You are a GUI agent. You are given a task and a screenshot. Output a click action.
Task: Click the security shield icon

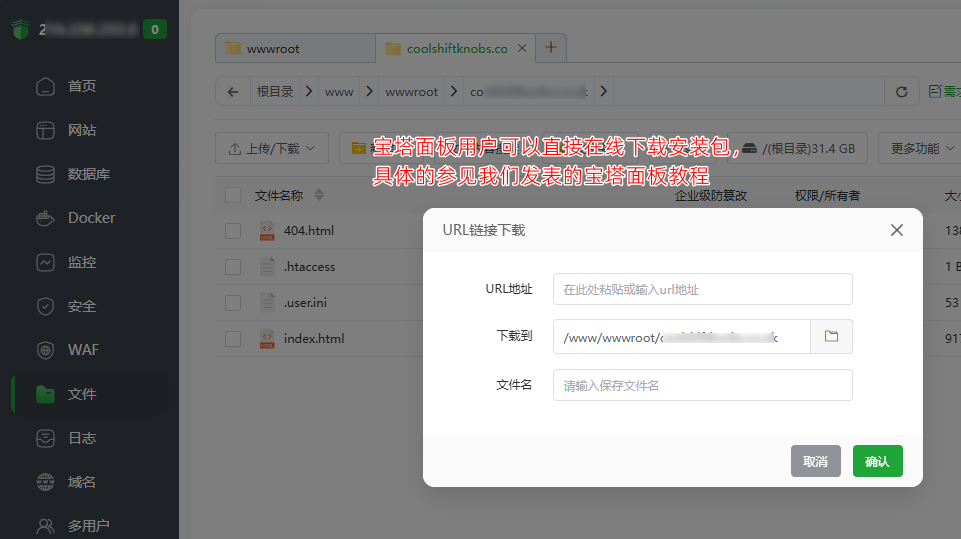tap(45, 306)
